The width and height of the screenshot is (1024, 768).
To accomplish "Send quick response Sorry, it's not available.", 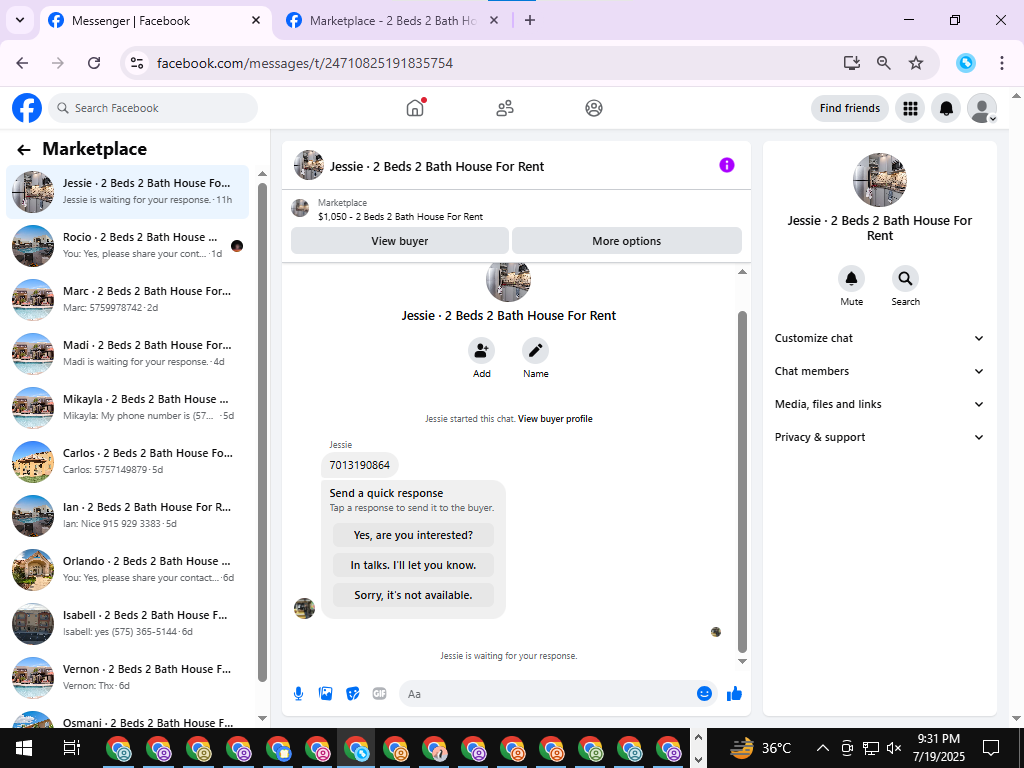I will (x=413, y=595).
